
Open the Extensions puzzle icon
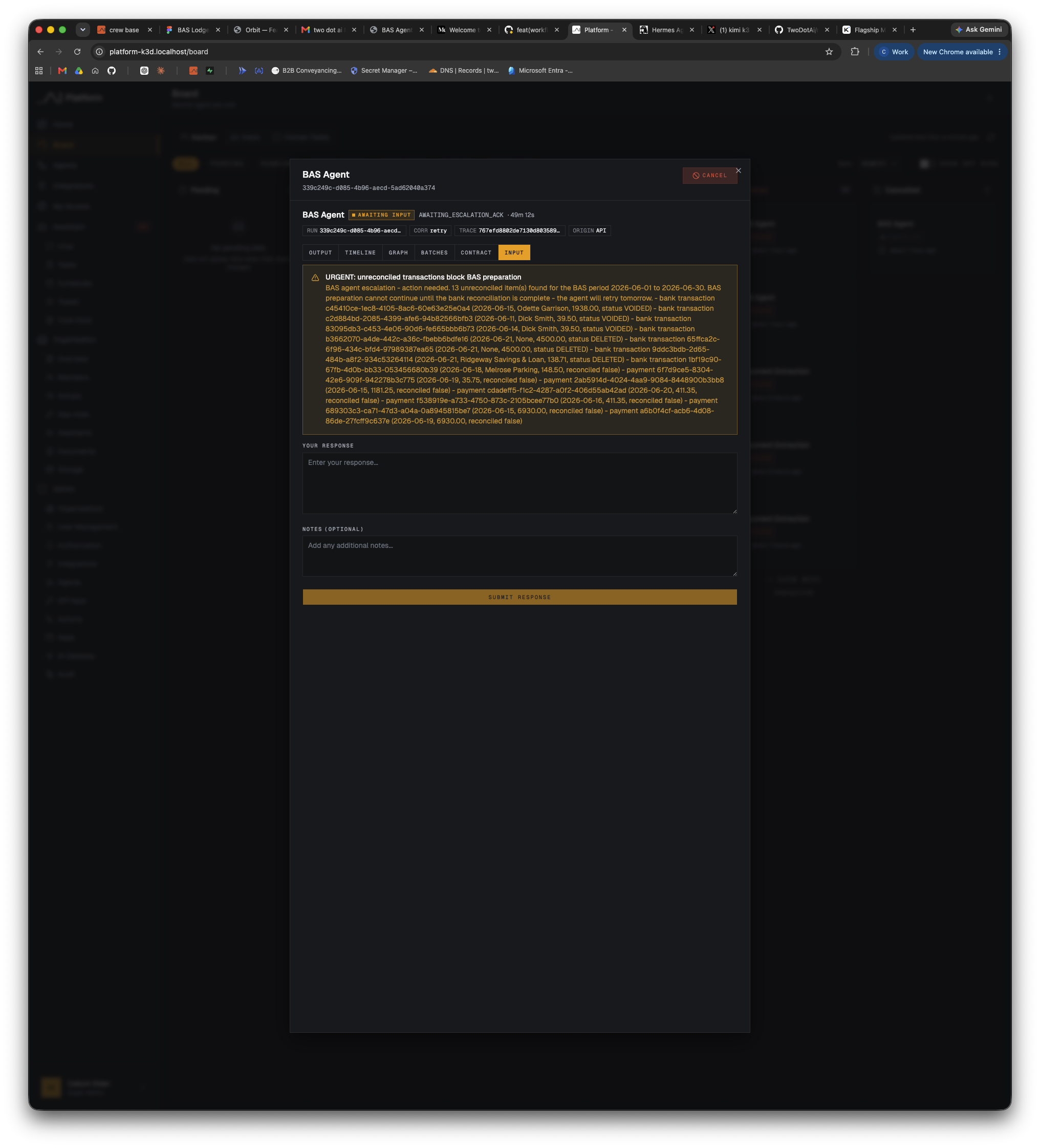pos(855,52)
